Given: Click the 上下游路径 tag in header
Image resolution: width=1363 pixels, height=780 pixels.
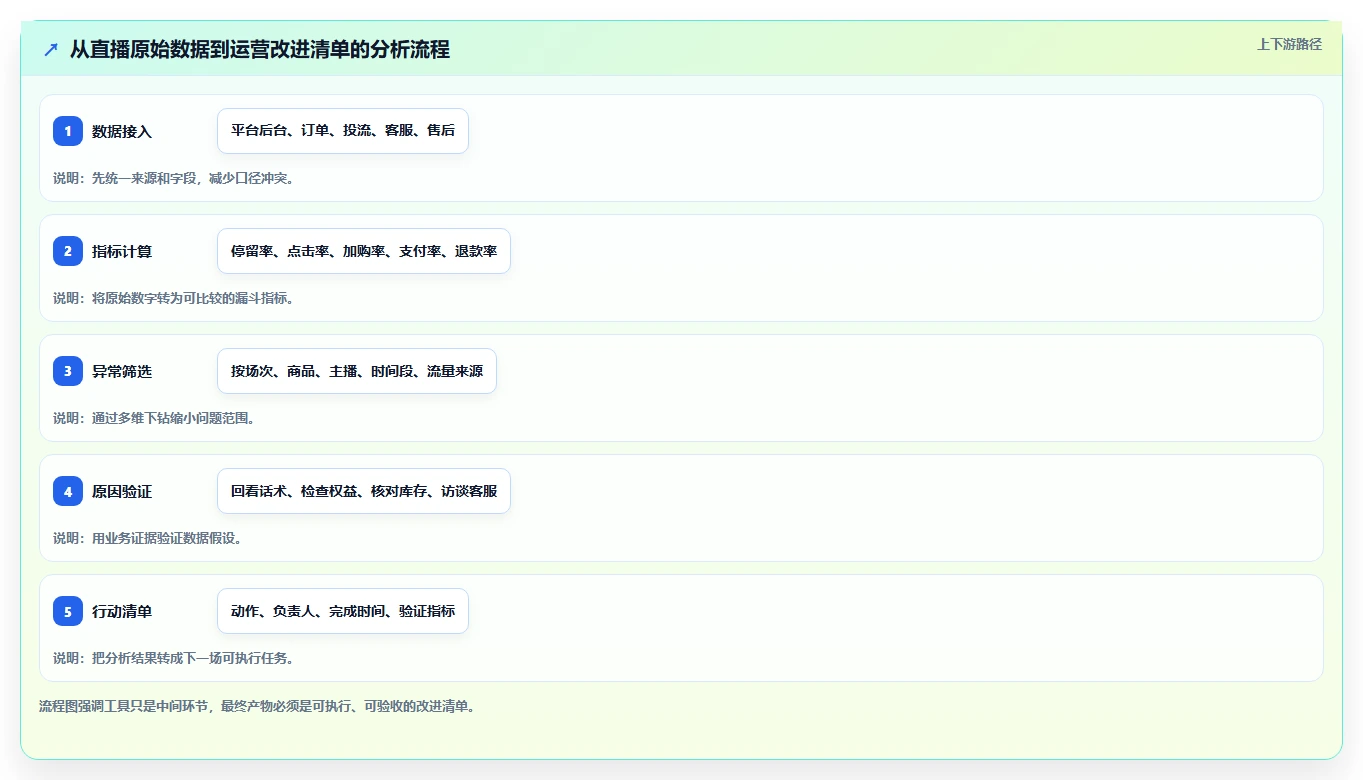Looking at the screenshot, I should point(1289,44).
